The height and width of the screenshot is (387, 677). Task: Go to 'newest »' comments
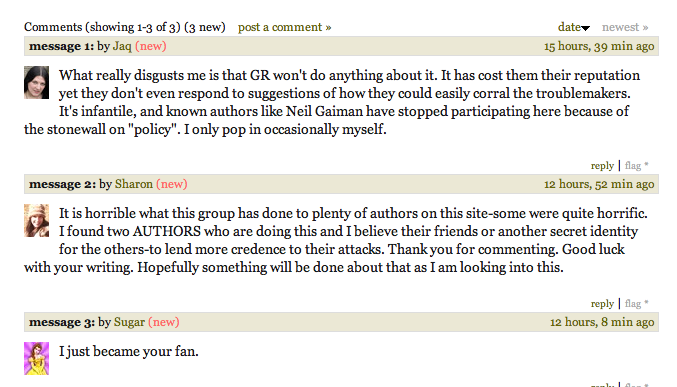pyautogui.click(x=625, y=27)
